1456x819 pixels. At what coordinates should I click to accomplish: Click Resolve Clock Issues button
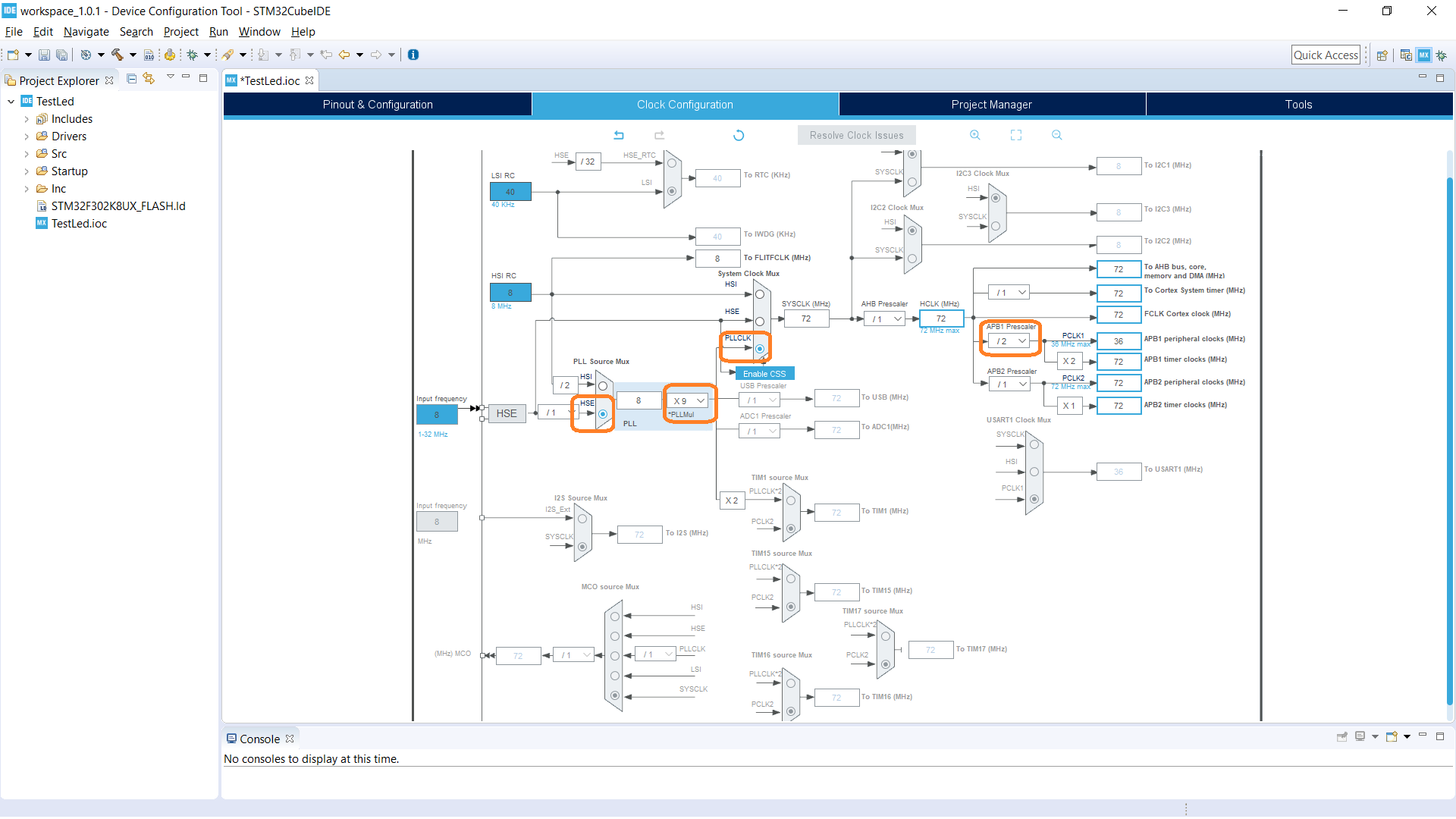pyautogui.click(x=856, y=135)
